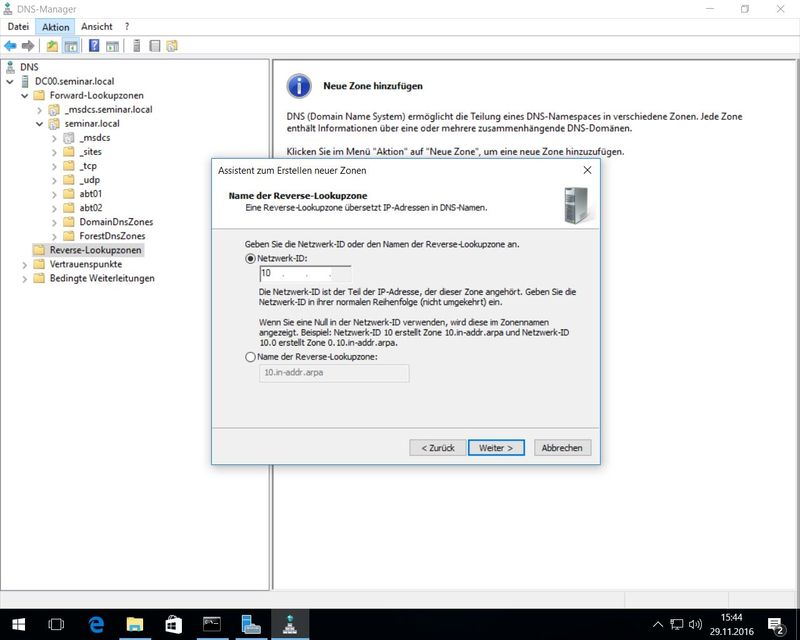Open the question mark help menu
Screen dimensions: 800x640
pyautogui.click(x=127, y=27)
